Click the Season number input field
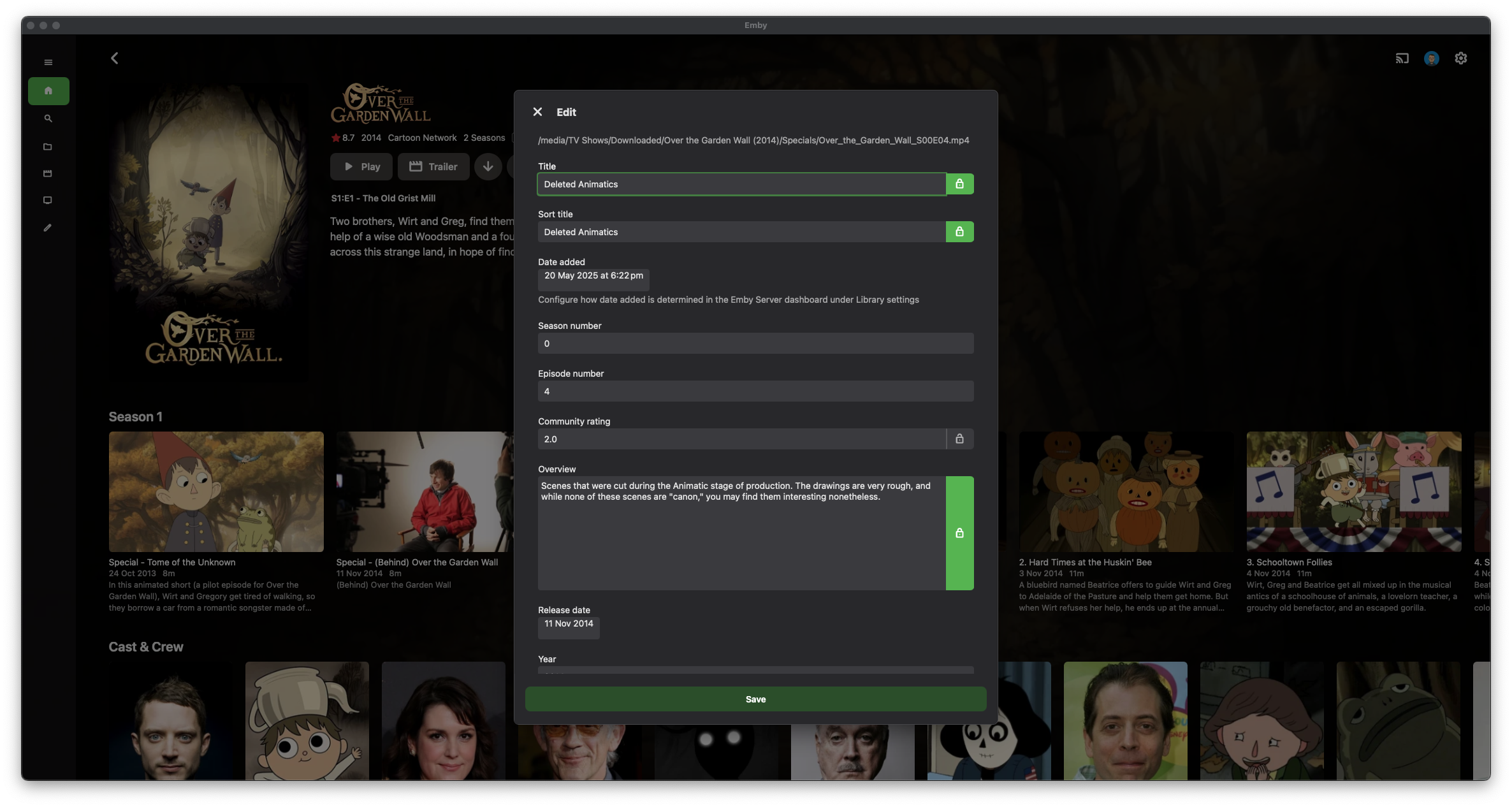 (755, 344)
